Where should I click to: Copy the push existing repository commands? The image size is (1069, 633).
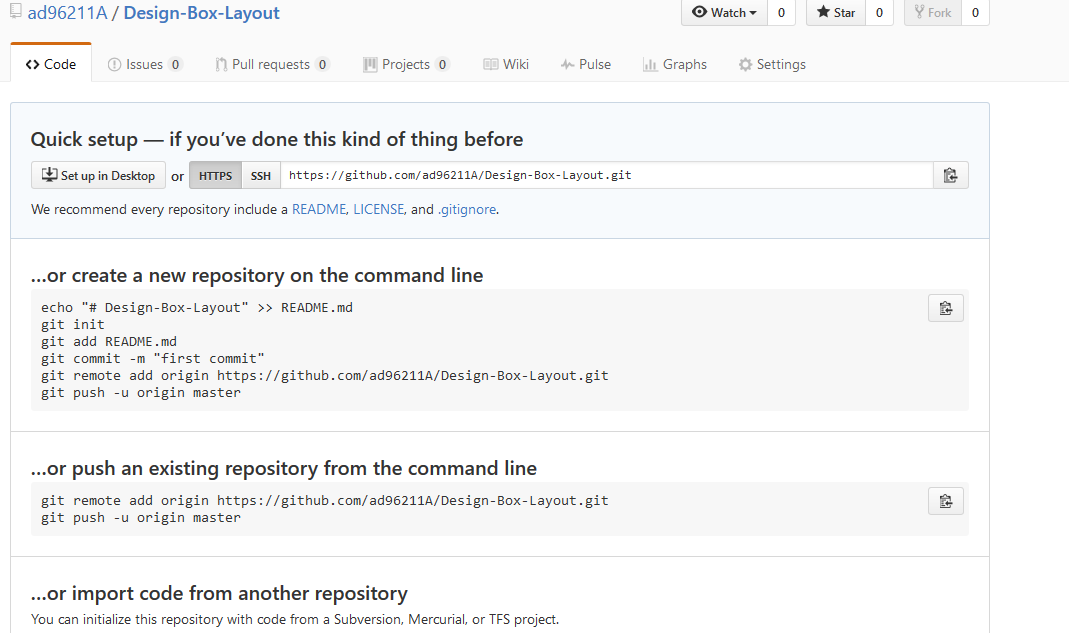[945, 501]
